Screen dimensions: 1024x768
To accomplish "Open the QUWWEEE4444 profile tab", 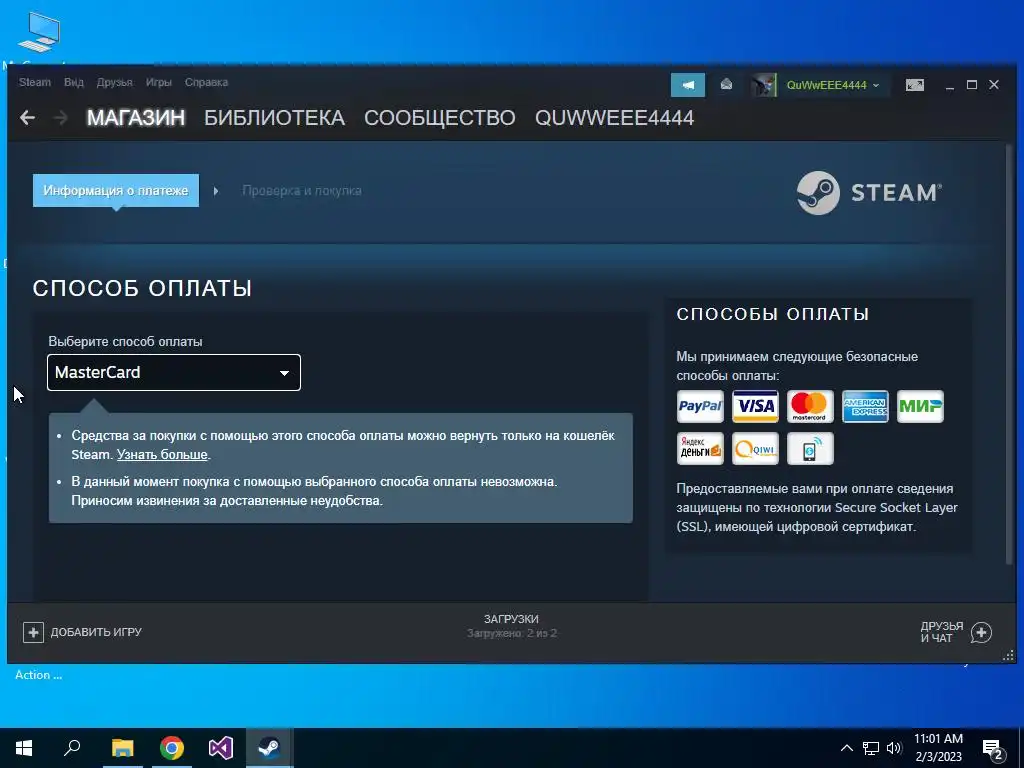I will pos(615,118).
